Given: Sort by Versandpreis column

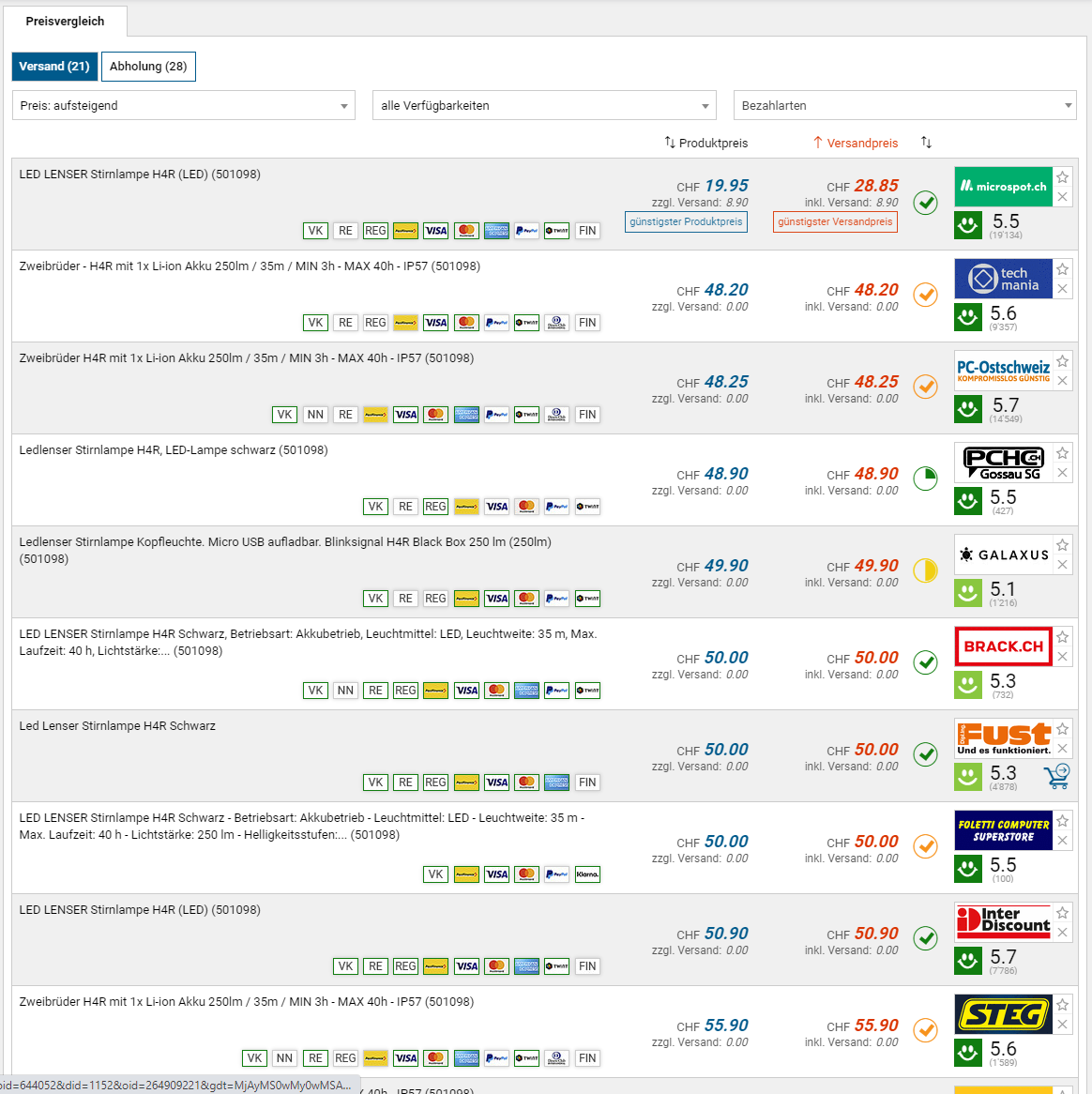Looking at the screenshot, I should coord(856,143).
